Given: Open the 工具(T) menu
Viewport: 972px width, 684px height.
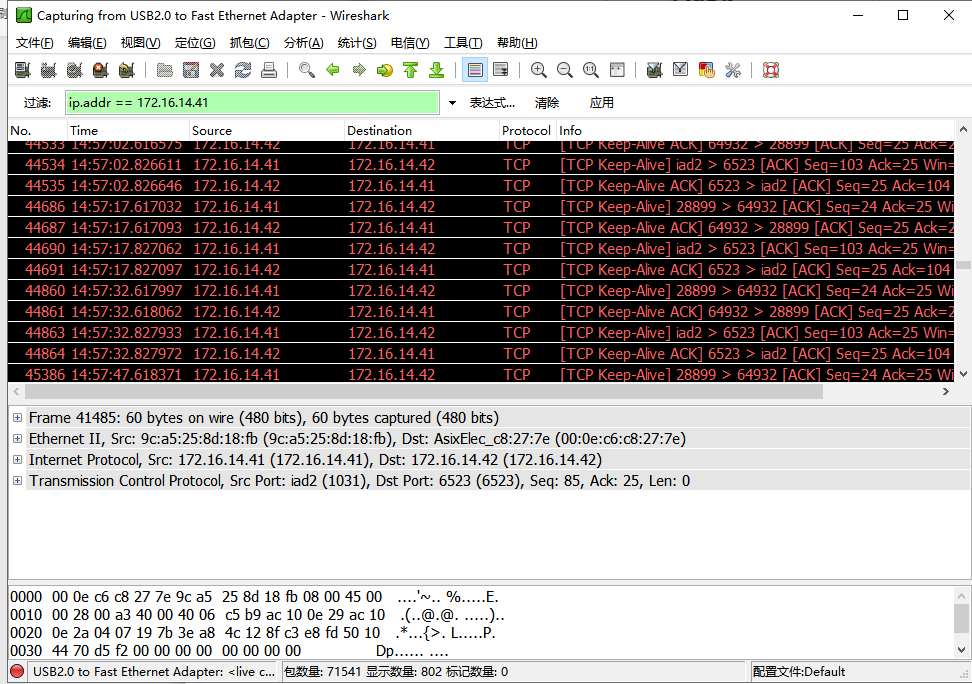Looking at the screenshot, I should click(x=463, y=43).
